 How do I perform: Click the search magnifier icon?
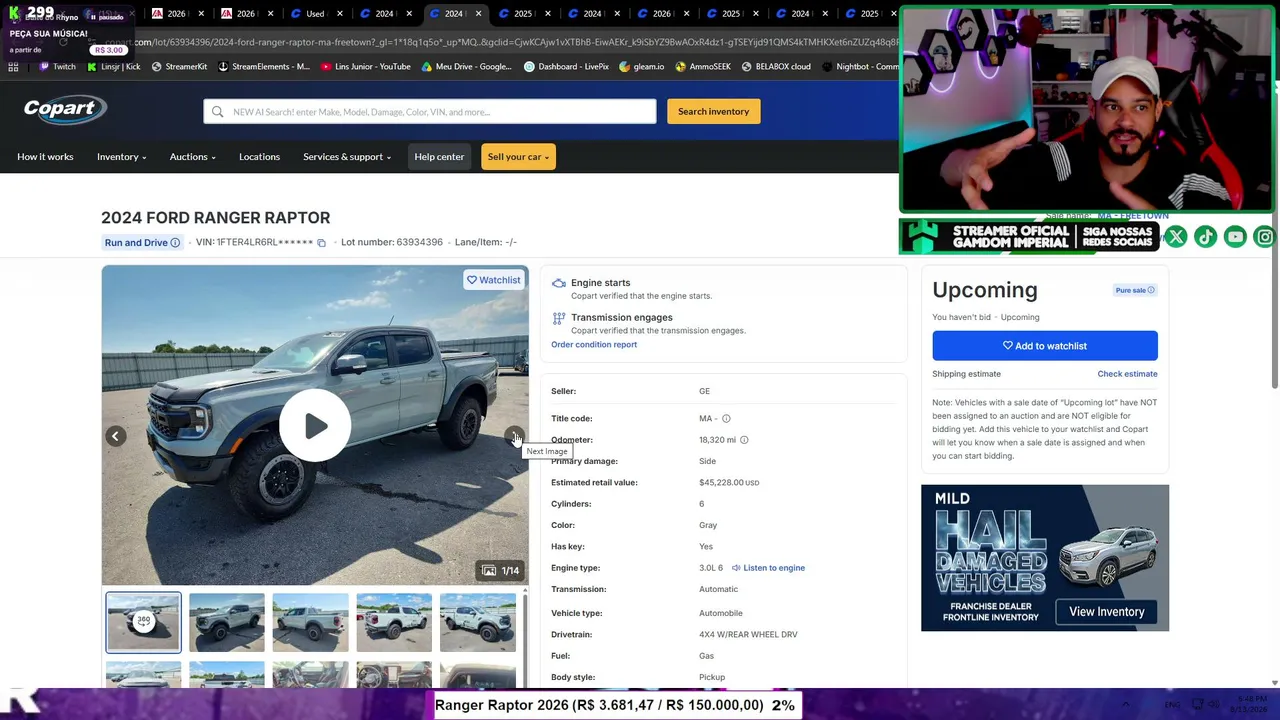217,112
